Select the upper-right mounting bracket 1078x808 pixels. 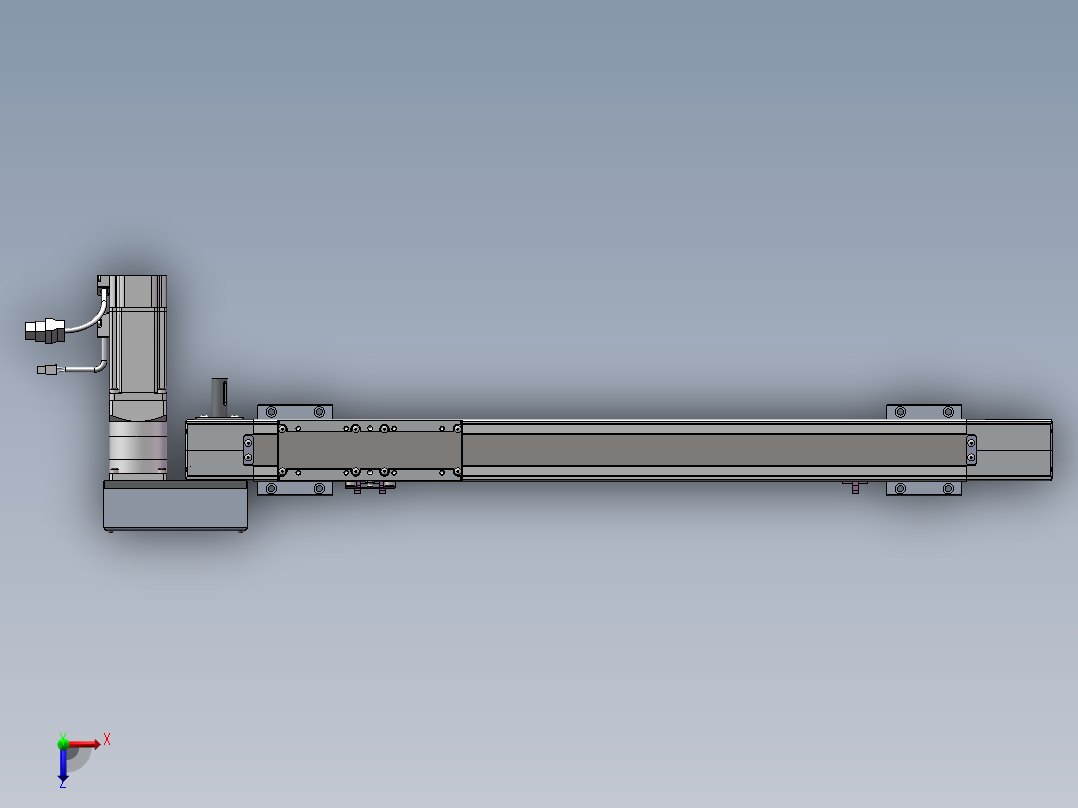(924, 412)
